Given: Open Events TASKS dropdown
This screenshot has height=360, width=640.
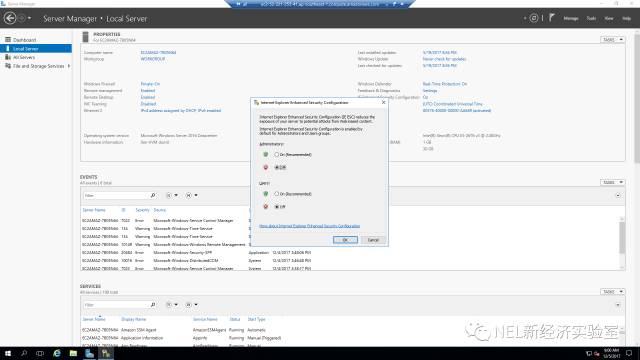Looking at the screenshot, I should click(x=612, y=182).
